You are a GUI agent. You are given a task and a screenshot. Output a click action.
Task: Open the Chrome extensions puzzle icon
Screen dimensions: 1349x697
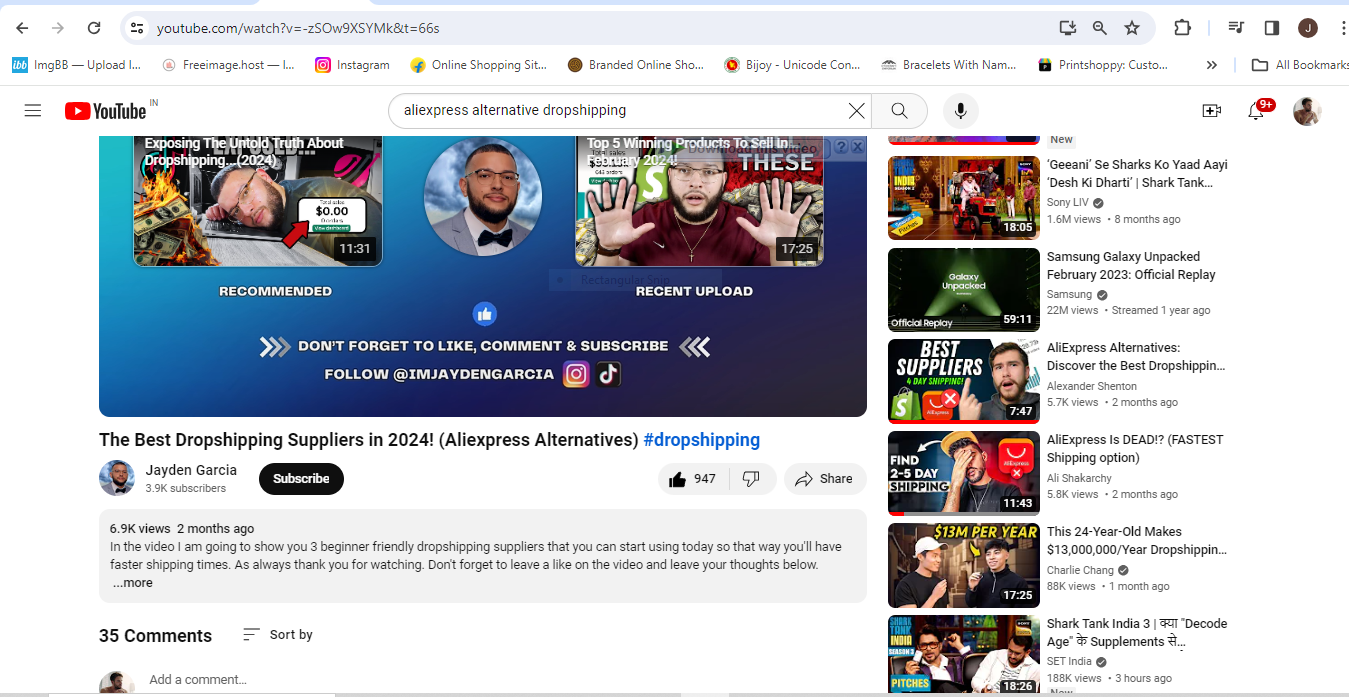(x=1182, y=28)
